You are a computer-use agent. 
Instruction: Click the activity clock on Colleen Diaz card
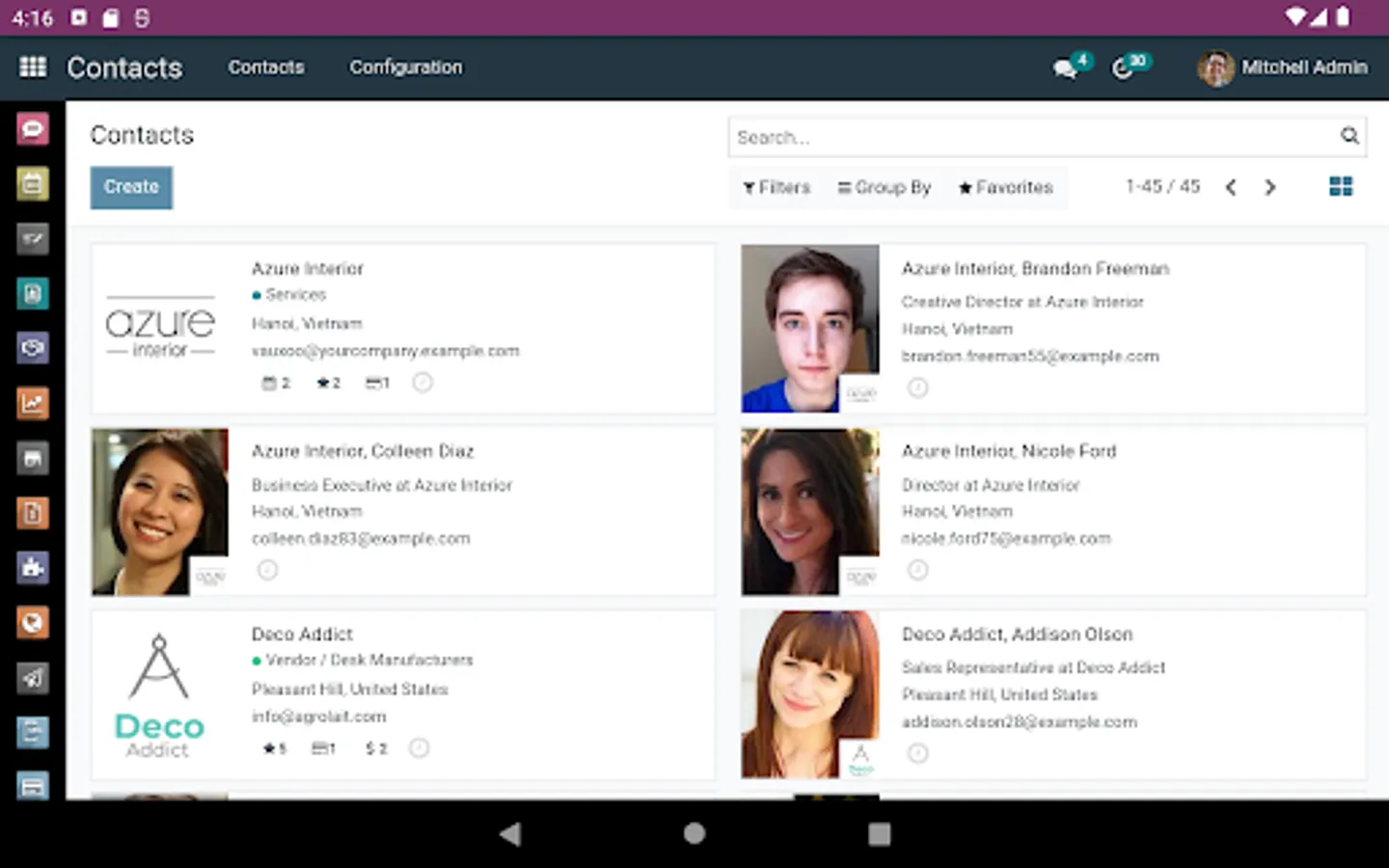point(267,570)
